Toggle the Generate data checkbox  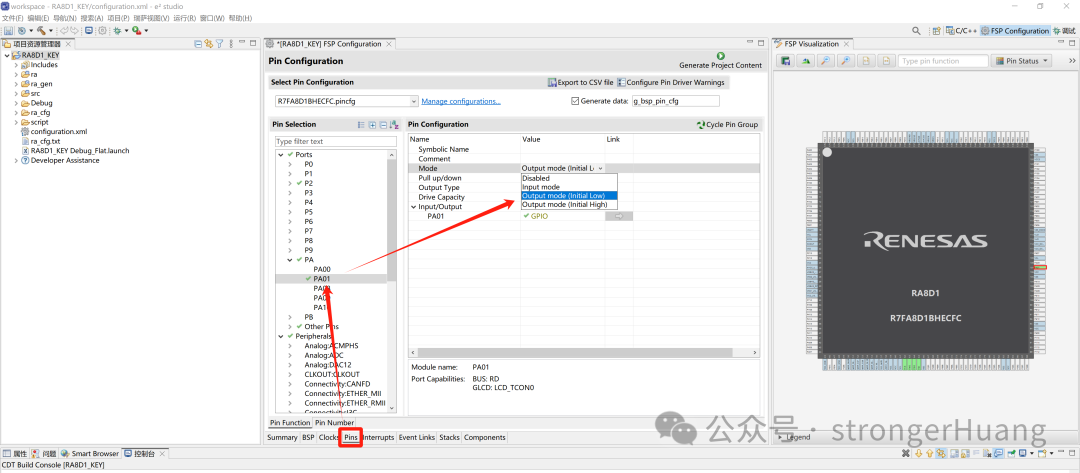pos(575,101)
